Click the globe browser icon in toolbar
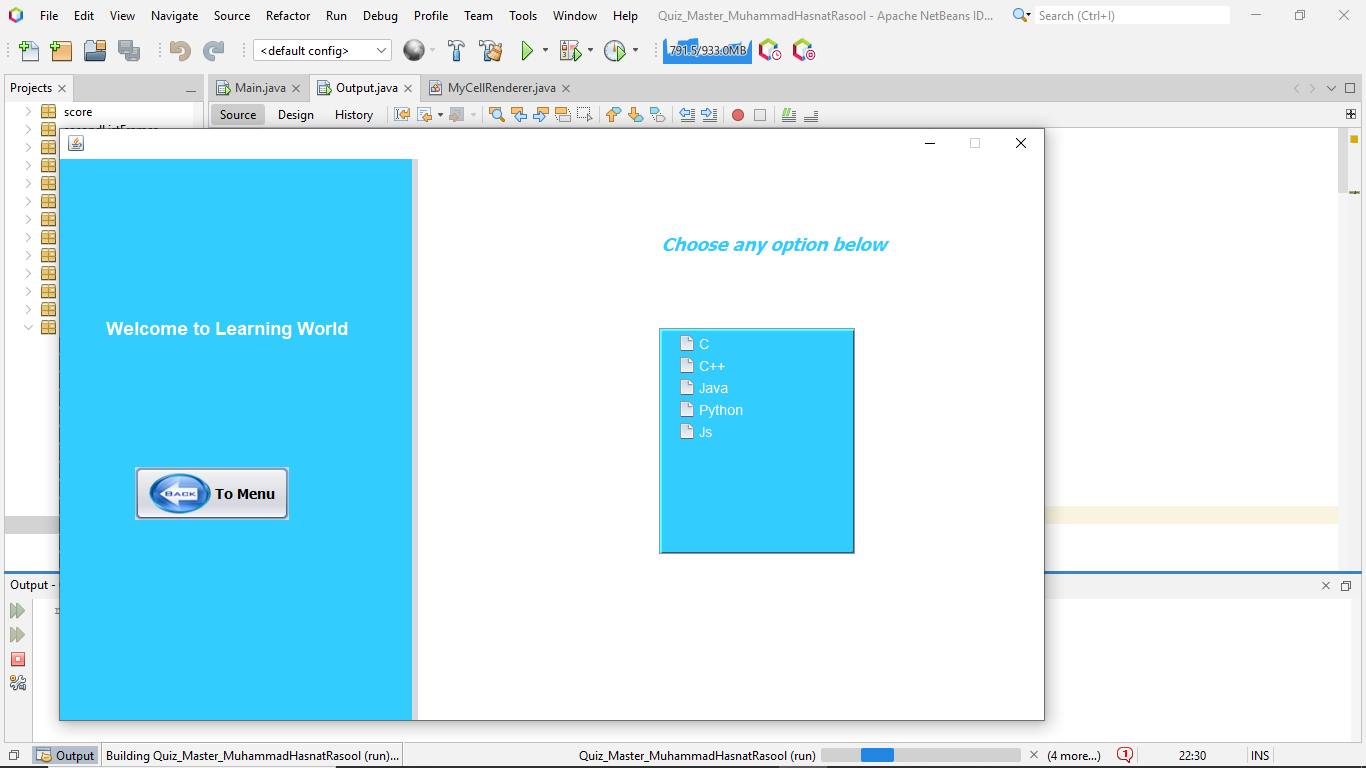1366x768 pixels. click(x=413, y=50)
